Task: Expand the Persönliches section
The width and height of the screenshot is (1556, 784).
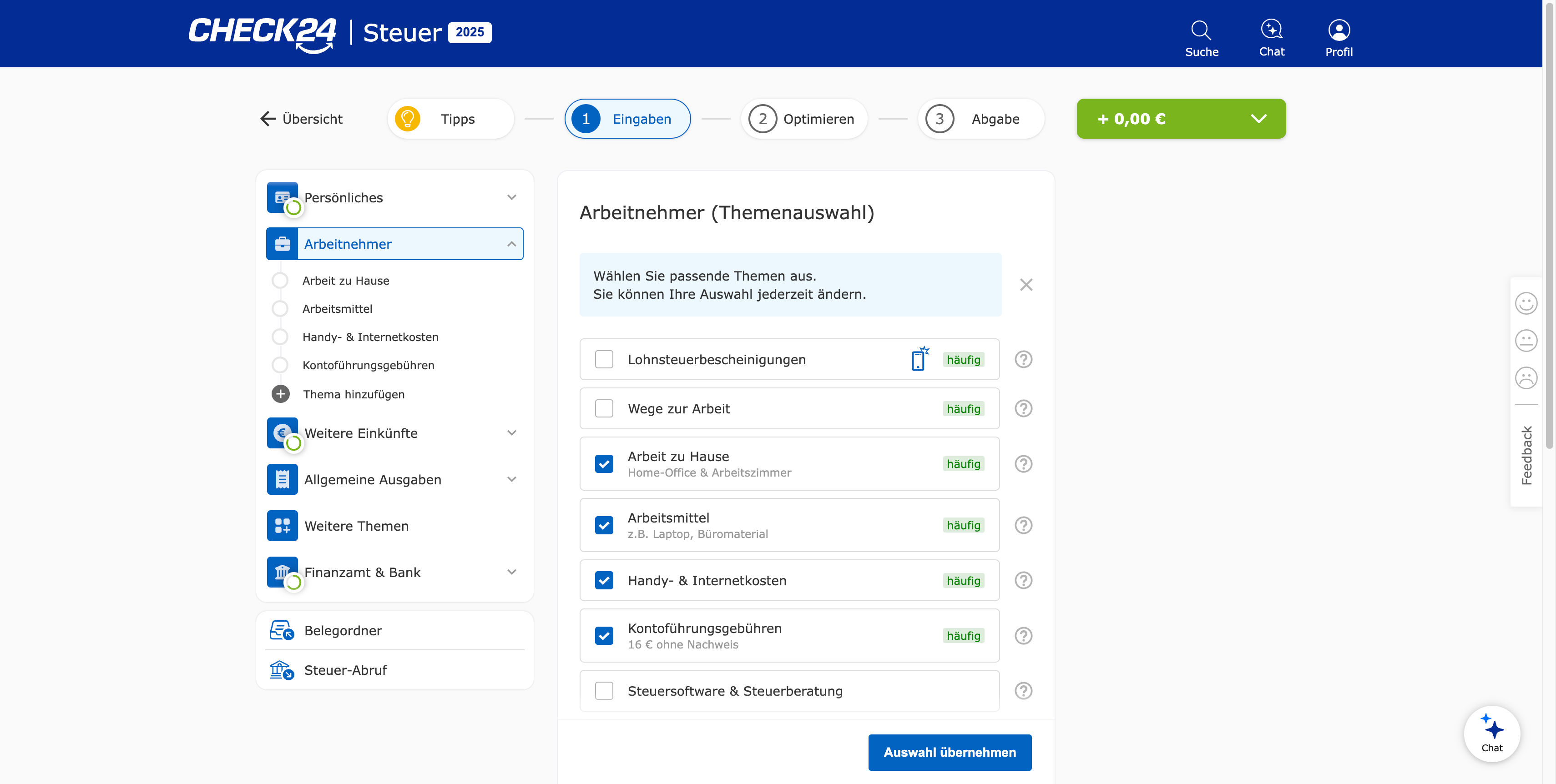Action: [511, 197]
